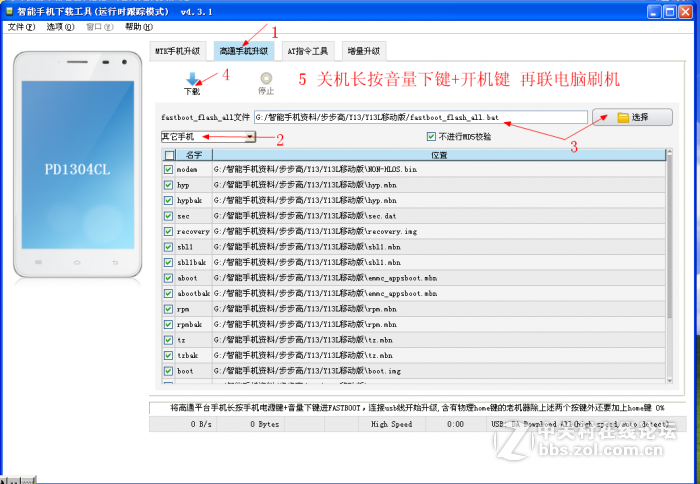
Task: Select the recovery.img path cell
Action: point(439,231)
